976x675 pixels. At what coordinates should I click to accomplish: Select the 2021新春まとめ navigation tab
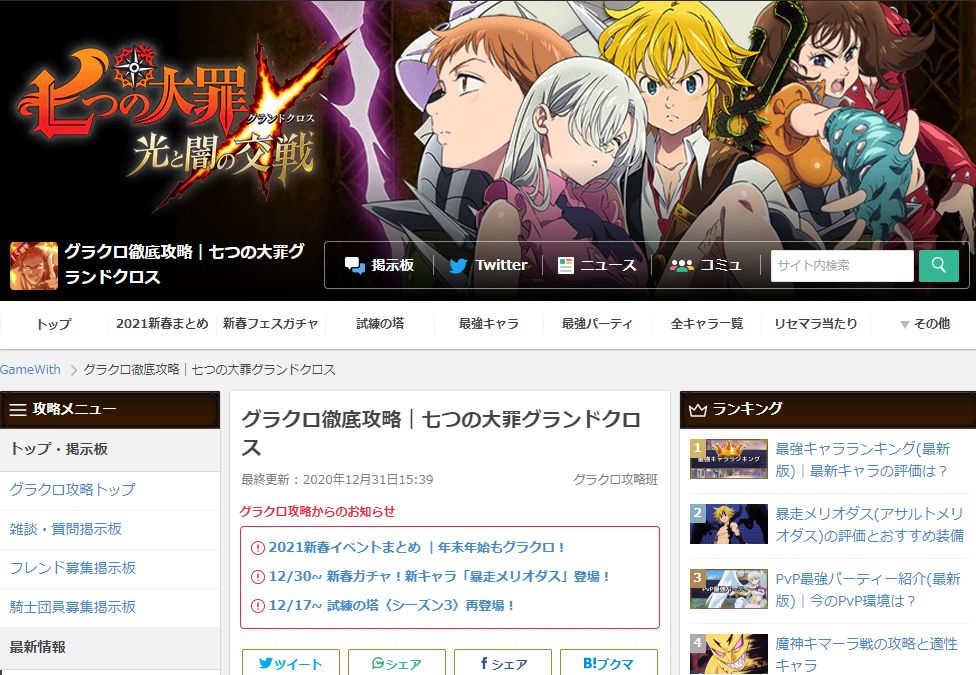[162, 324]
